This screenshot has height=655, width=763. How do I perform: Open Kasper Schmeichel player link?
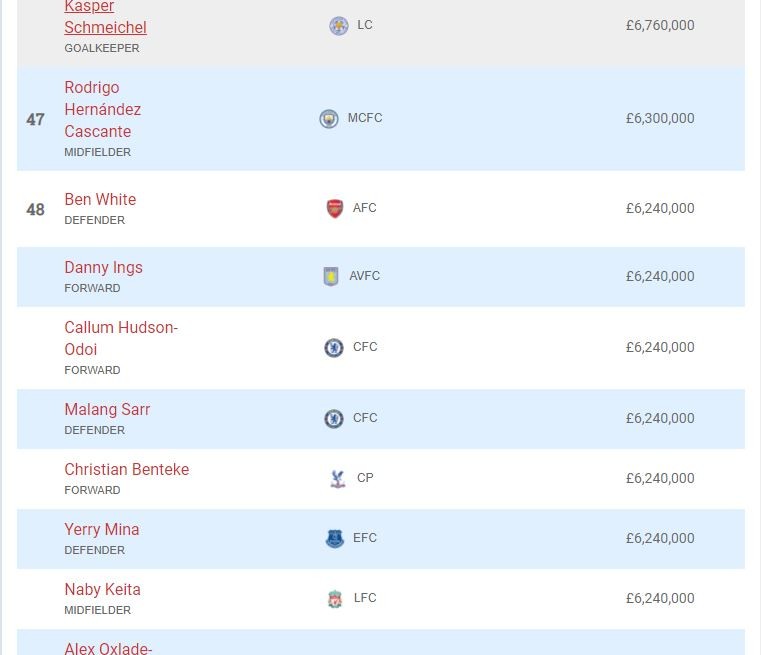click(105, 17)
